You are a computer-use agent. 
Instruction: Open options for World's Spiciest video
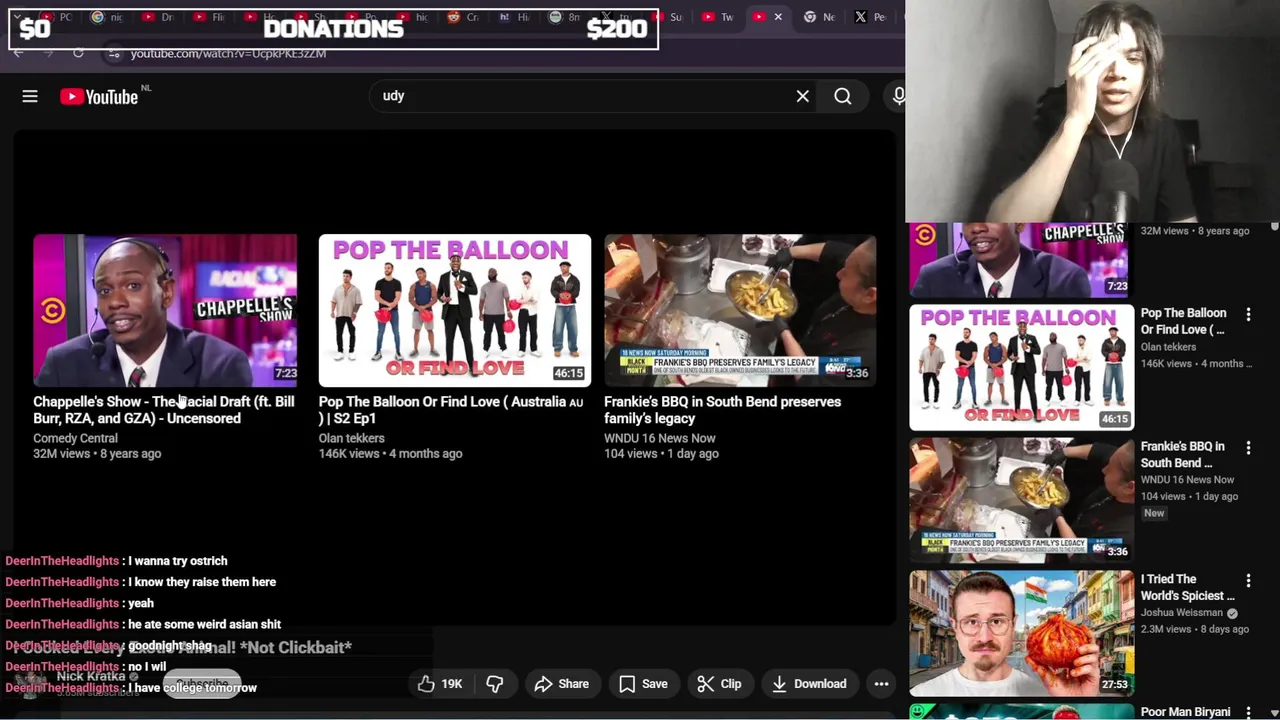[x=1248, y=580]
